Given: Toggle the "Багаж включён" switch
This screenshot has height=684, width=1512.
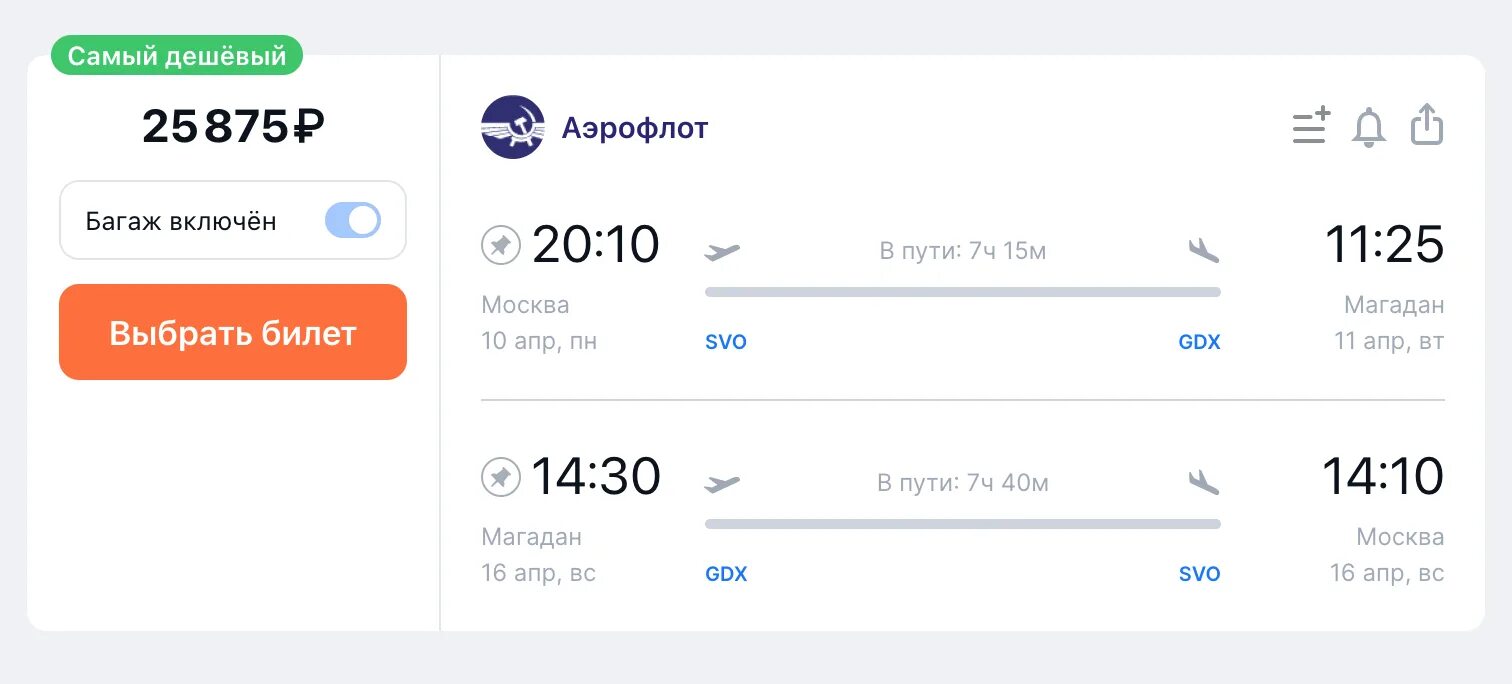Looking at the screenshot, I should click(x=353, y=220).
